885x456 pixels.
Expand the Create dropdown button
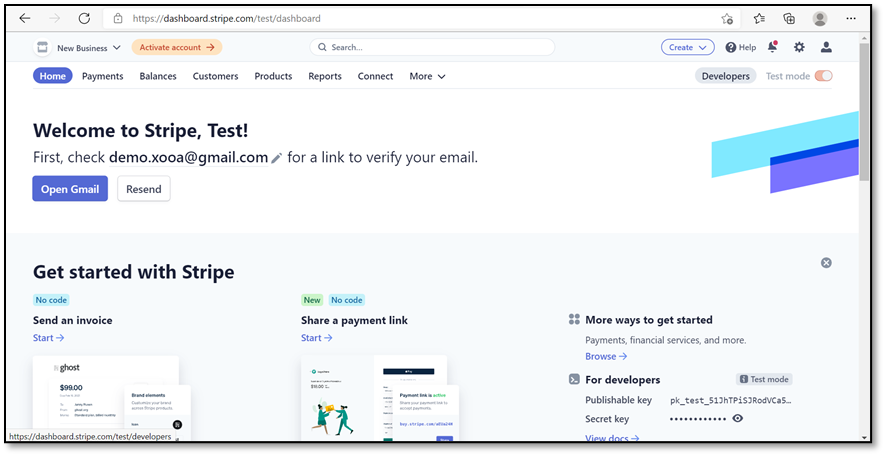(x=687, y=47)
